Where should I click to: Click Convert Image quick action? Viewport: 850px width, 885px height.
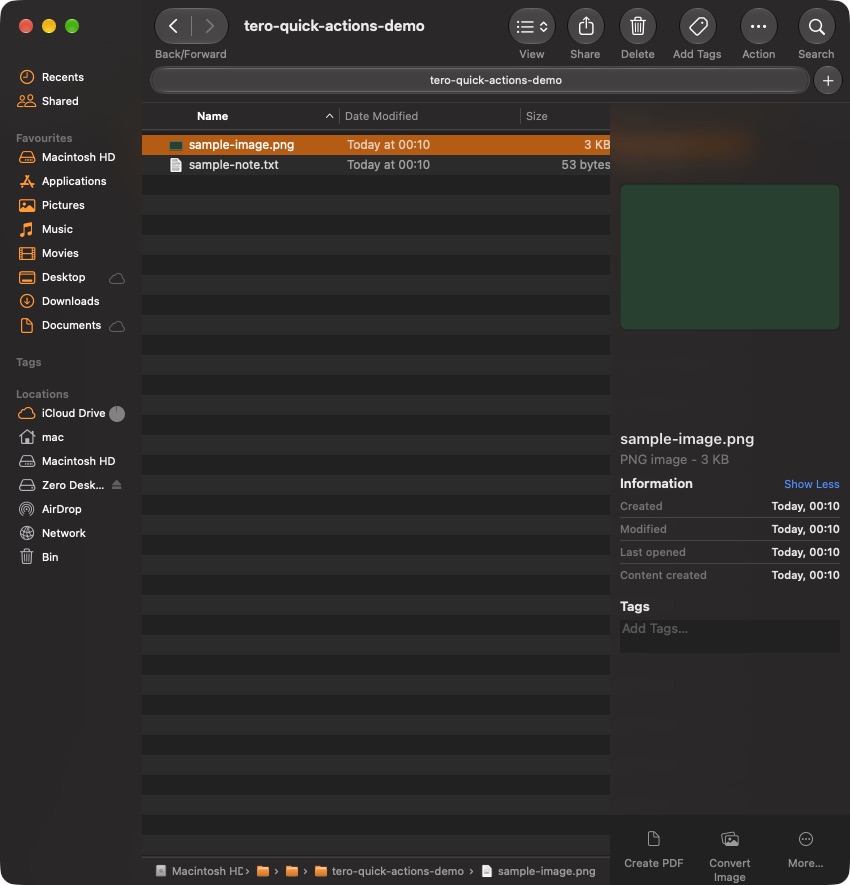(x=729, y=856)
